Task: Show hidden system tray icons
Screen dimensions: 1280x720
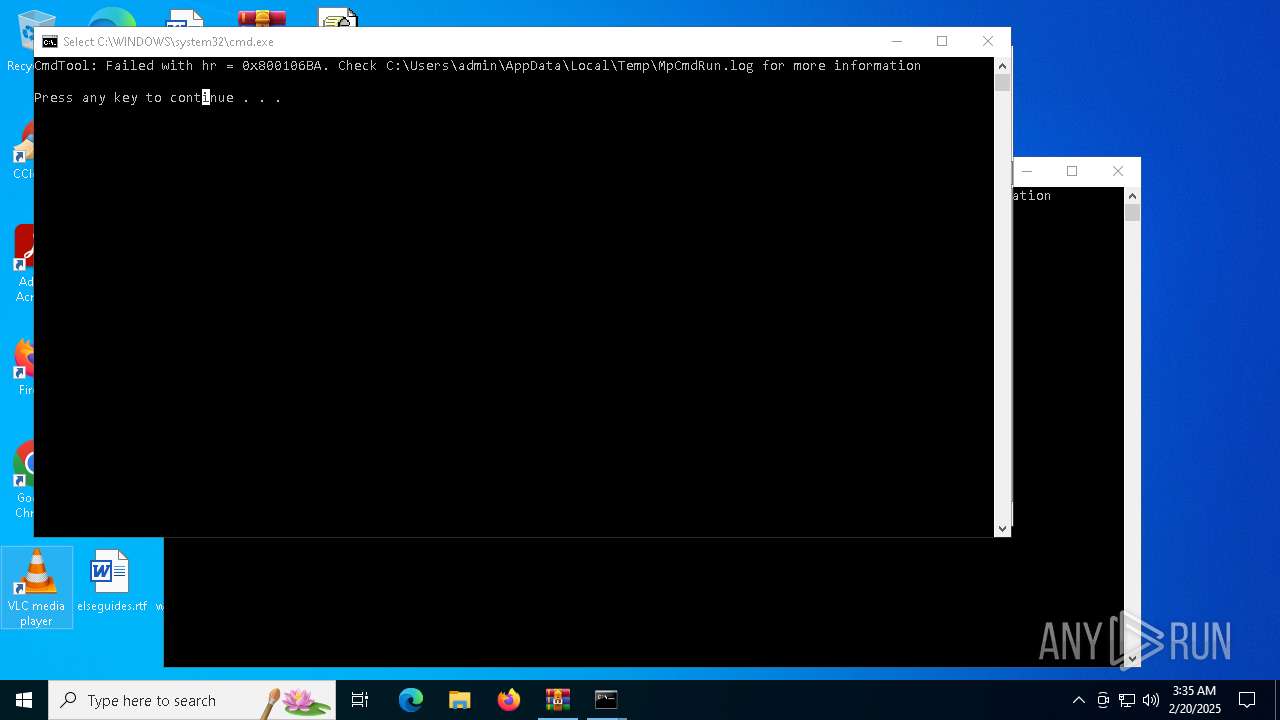Action: tap(1078, 700)
